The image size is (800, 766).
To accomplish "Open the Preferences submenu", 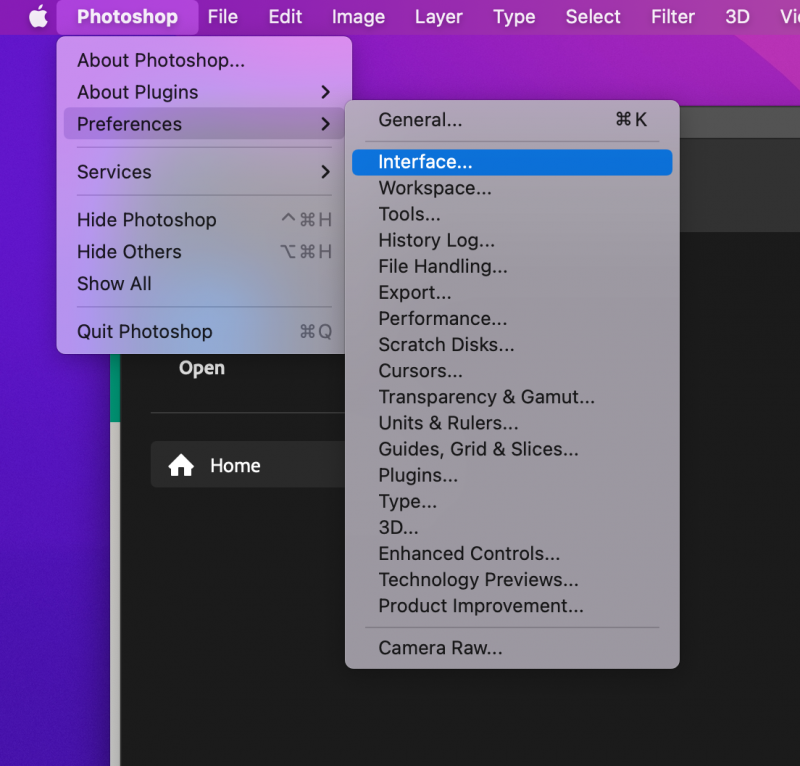I will (130, 124).
